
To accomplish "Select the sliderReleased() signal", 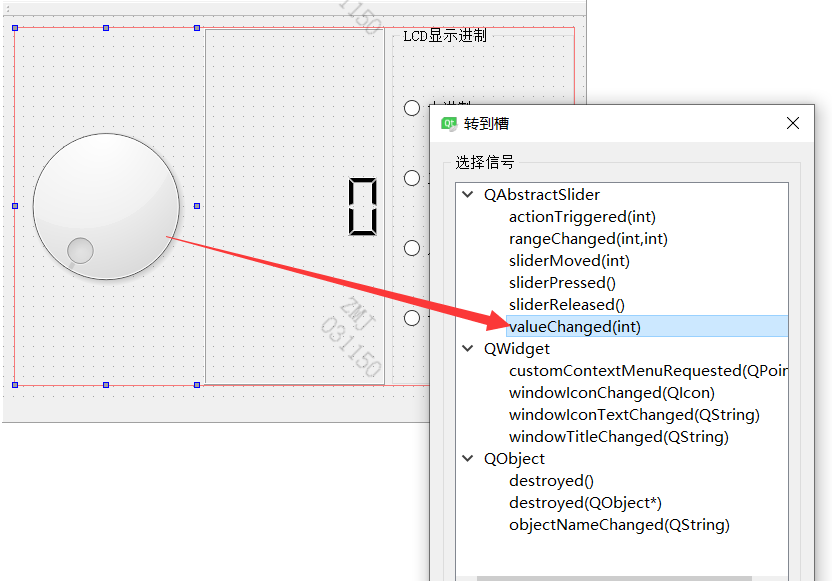I will click(x=565, y=304).
